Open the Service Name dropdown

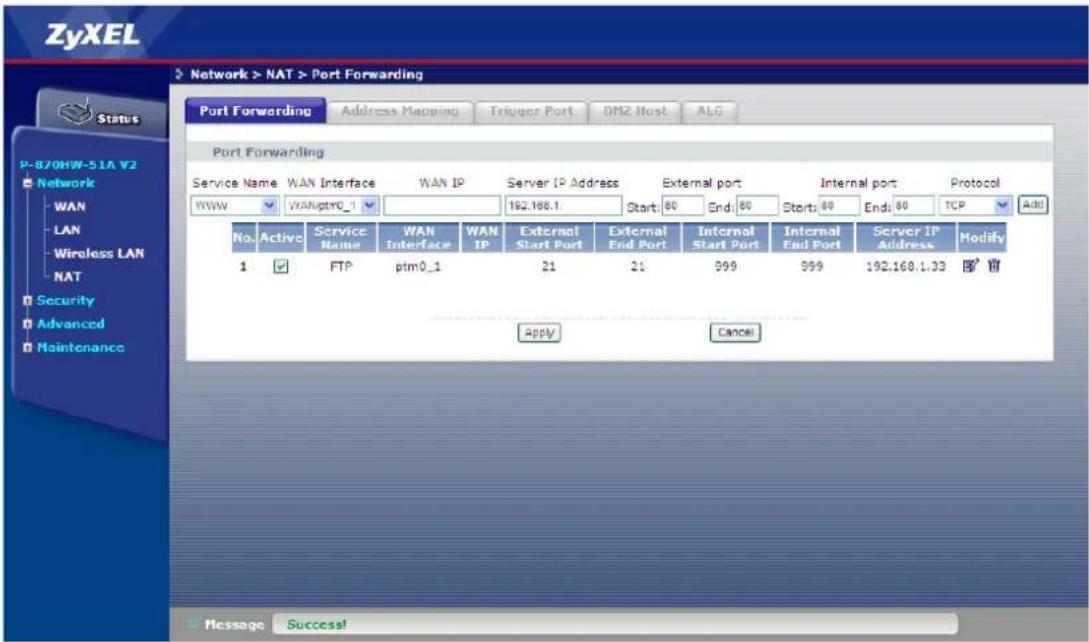(270, 206)
